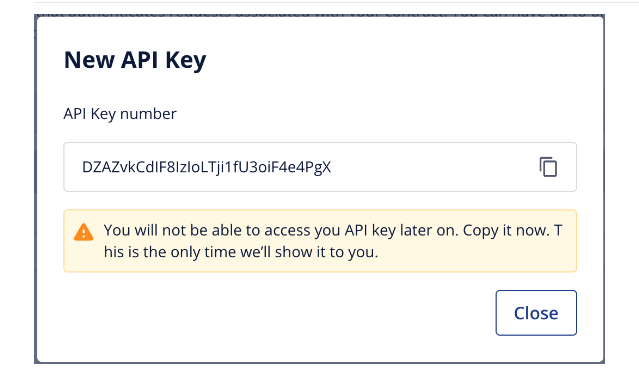
Task: Click blank dialog area right of heading
Action: [x=391, y=60]
